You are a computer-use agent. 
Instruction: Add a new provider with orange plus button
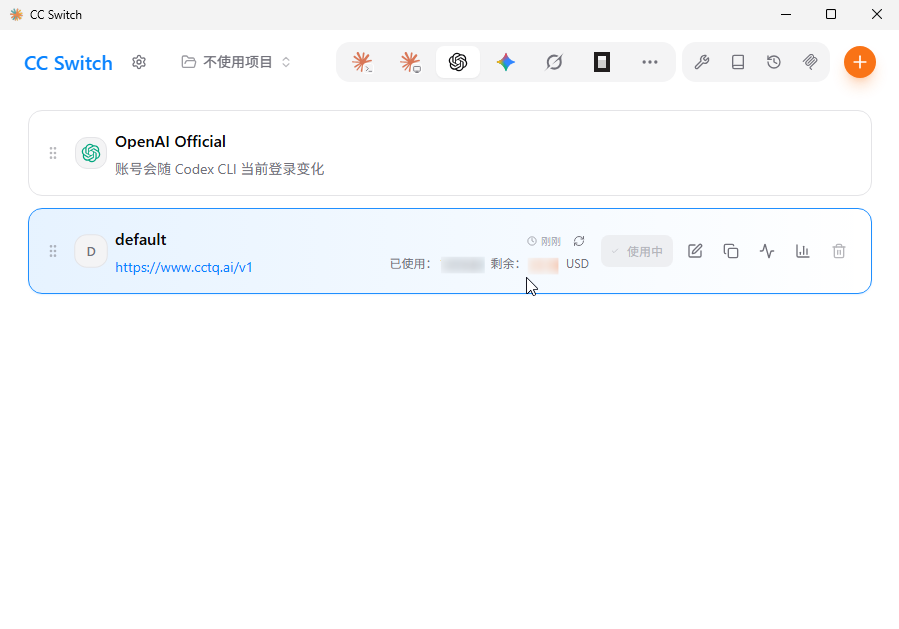[x=859, y=62]
